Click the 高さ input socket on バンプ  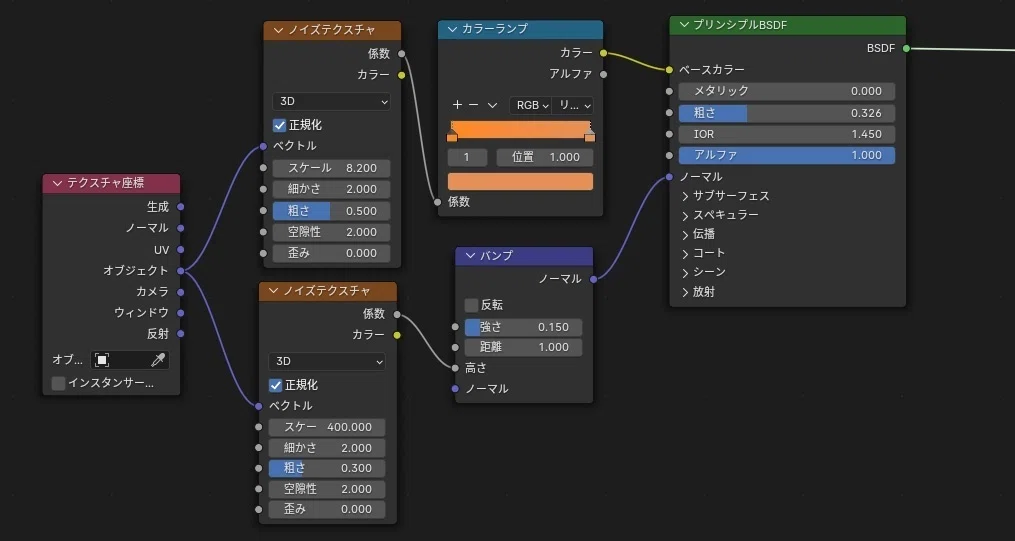455,368
